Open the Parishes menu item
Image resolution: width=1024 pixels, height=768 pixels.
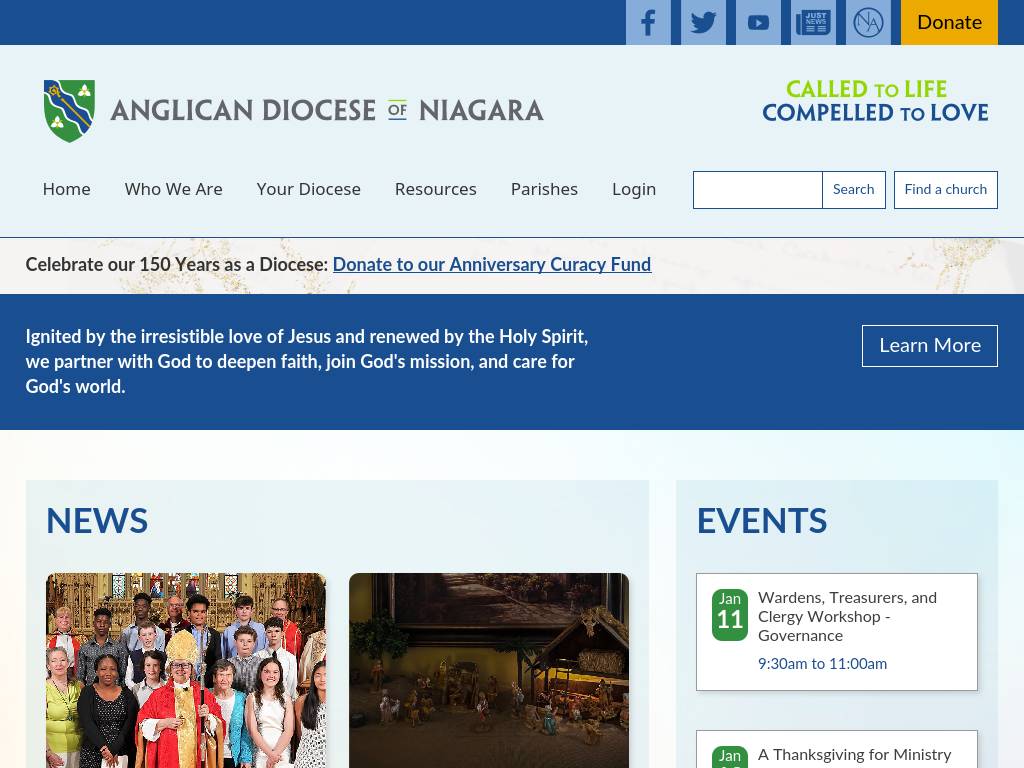point(544,189)
